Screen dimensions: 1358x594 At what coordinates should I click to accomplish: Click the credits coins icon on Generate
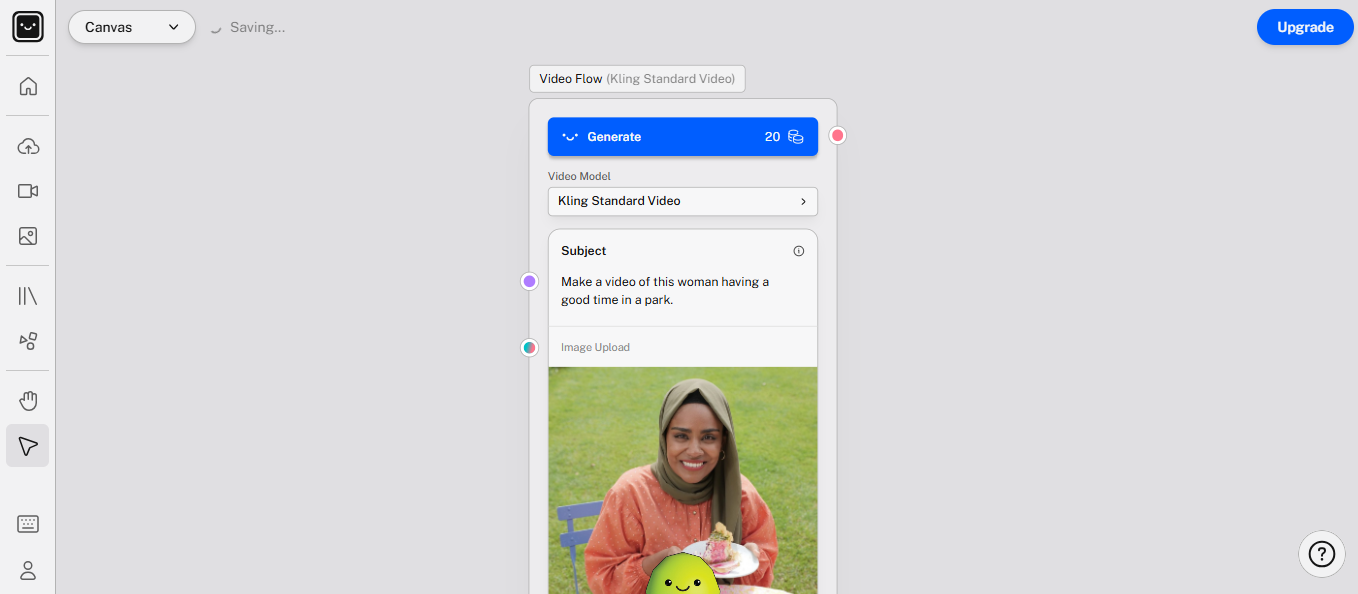click(796, 137)
